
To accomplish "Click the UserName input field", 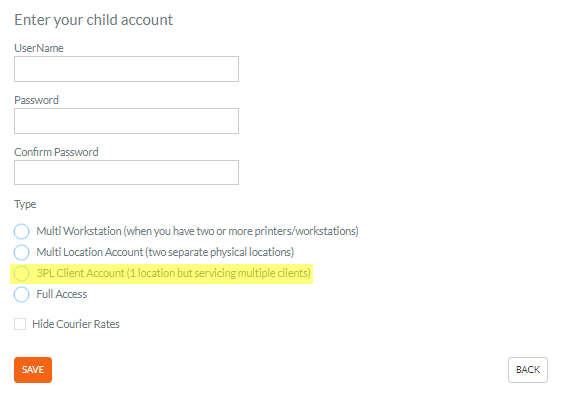I will 126,69.
